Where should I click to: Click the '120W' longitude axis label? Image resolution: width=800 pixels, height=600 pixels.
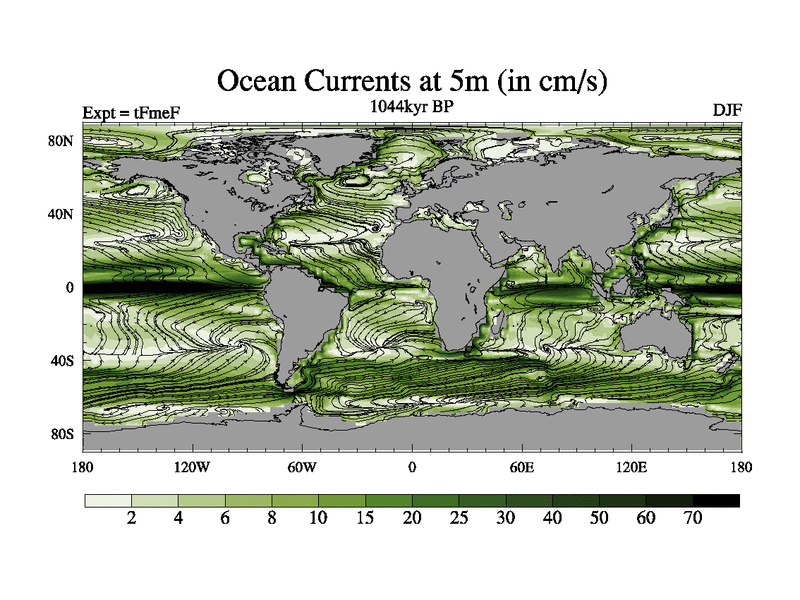(191, 467)
